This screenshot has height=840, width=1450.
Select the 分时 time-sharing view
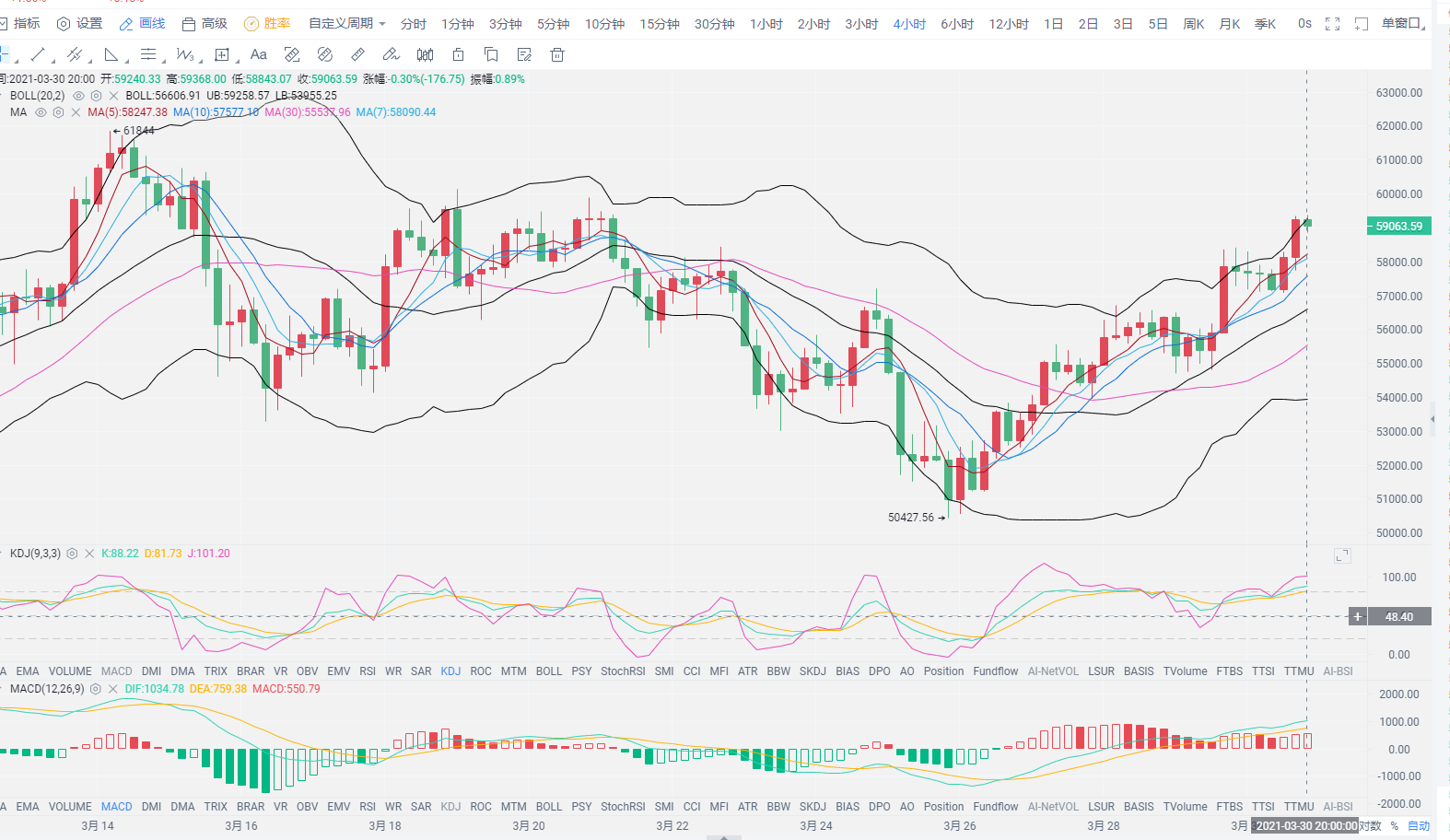coord(414,24)
